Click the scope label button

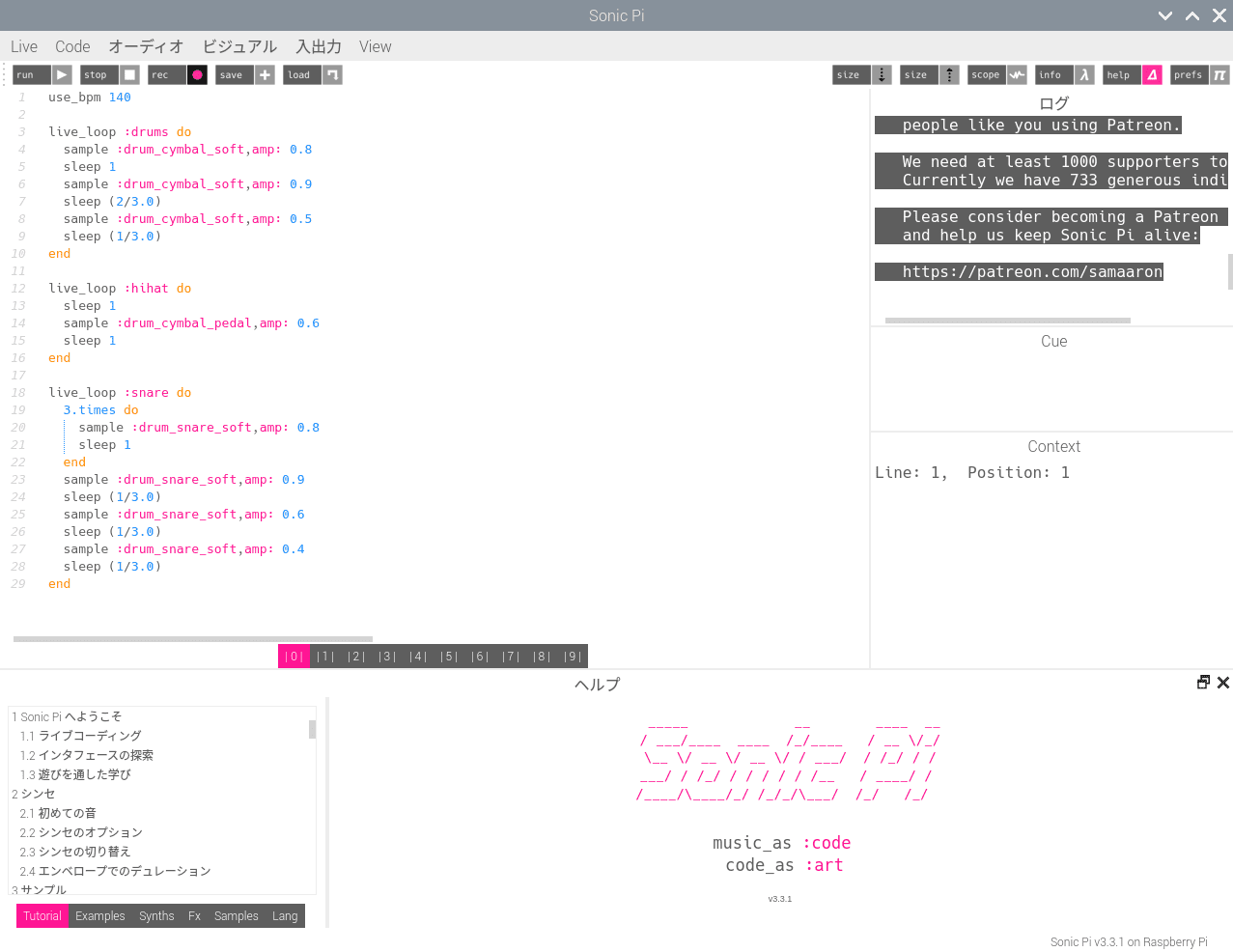coord(987,75)
